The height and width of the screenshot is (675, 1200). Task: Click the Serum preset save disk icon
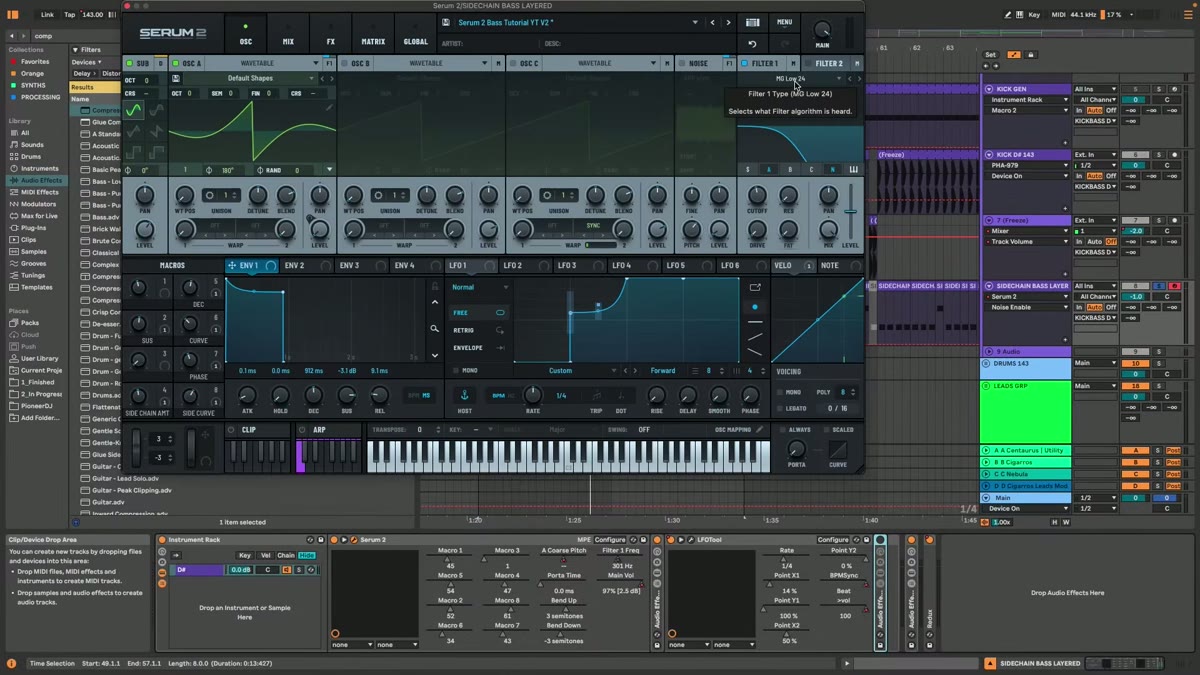(x=446, y=22)
